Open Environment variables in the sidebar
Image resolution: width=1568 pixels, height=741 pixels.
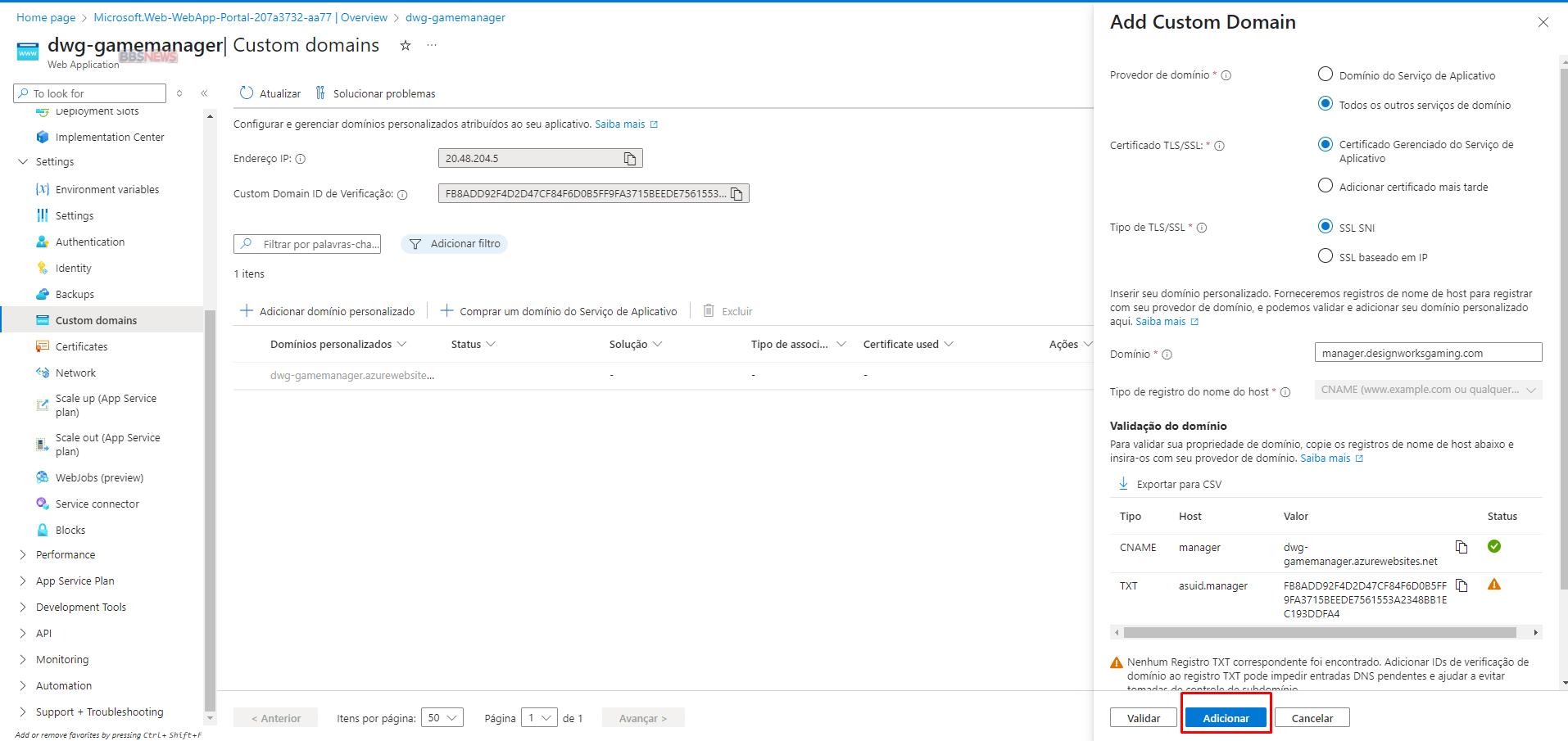click(x=106, y=189)
